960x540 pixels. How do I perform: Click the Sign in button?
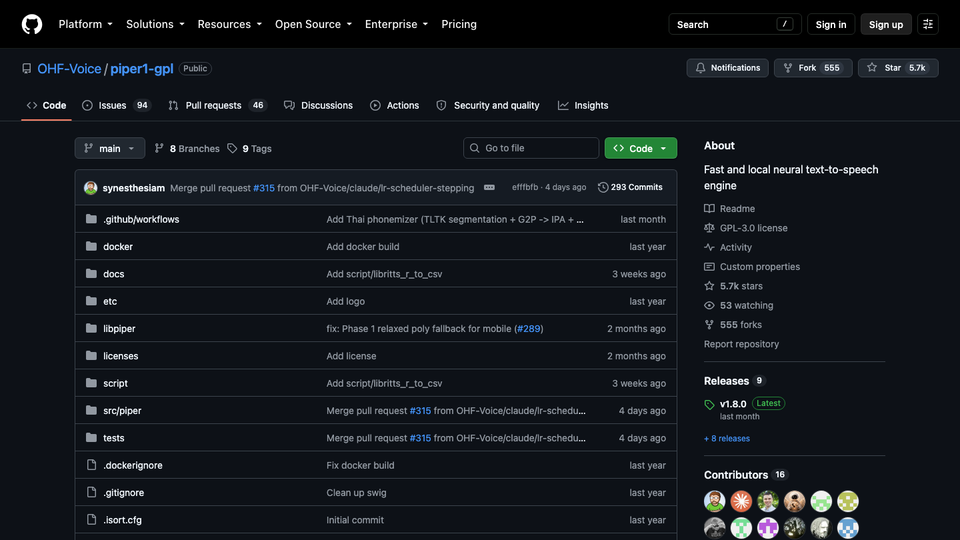tap(830, 24)
